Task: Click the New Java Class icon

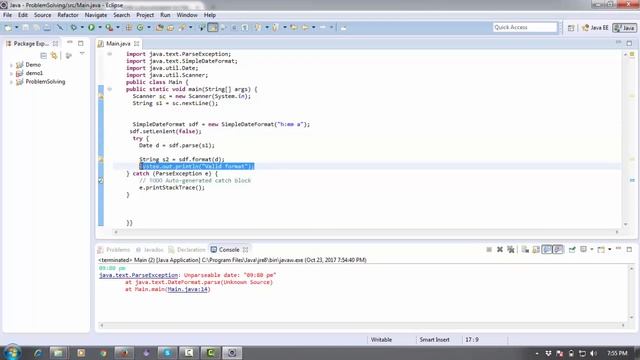Action: click(x=140, y=28)
